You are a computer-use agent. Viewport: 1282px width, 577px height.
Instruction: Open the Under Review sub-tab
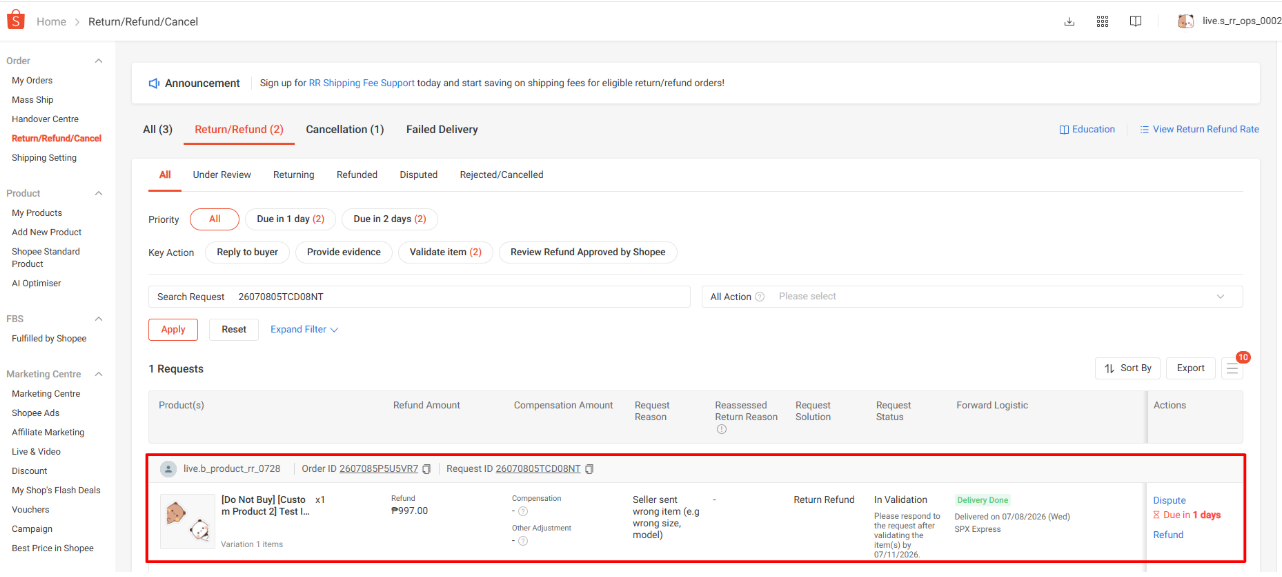click(x=222, y=175)
